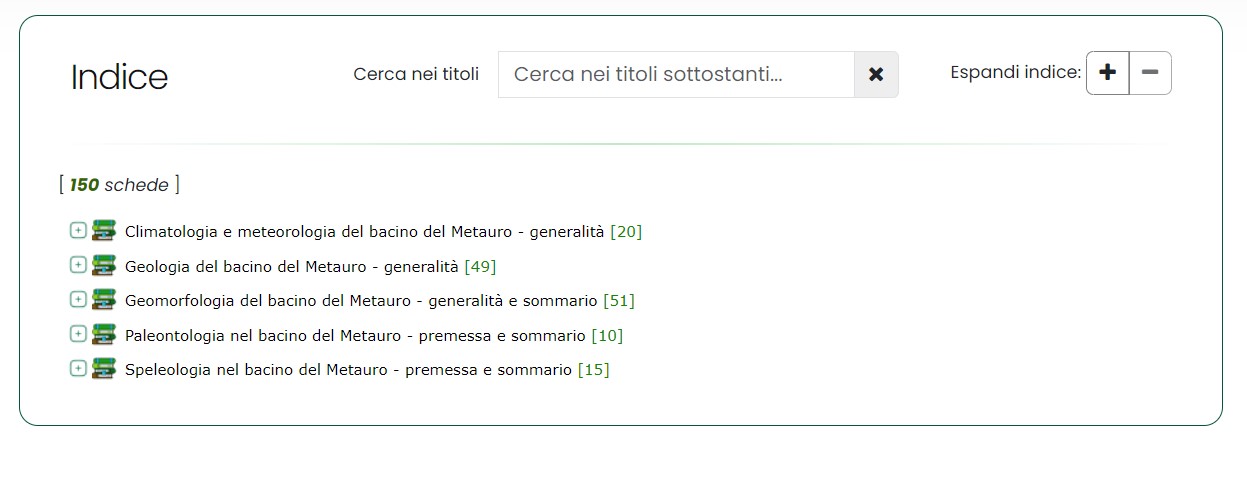Open Paleontologia nel bacino del Metauro link
The image size is (1247, 480).
pyautogui.click(x=355, y=336)
